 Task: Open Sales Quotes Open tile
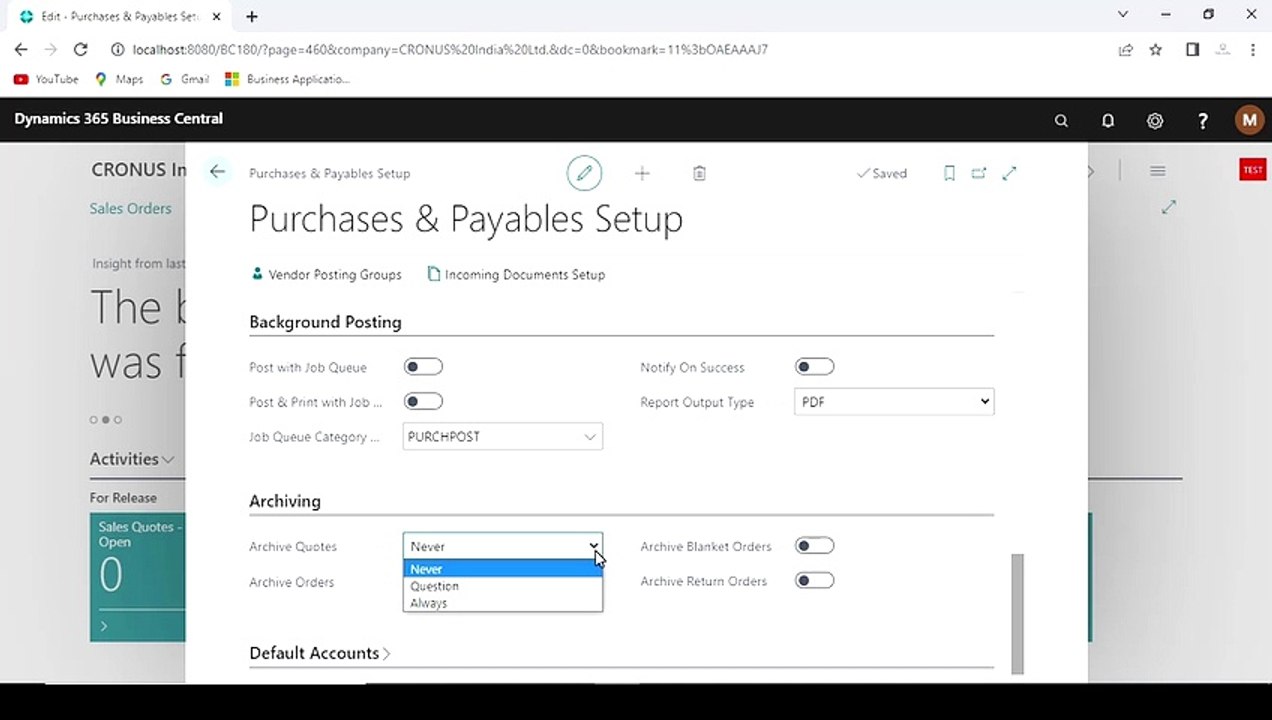coord(138,577)
